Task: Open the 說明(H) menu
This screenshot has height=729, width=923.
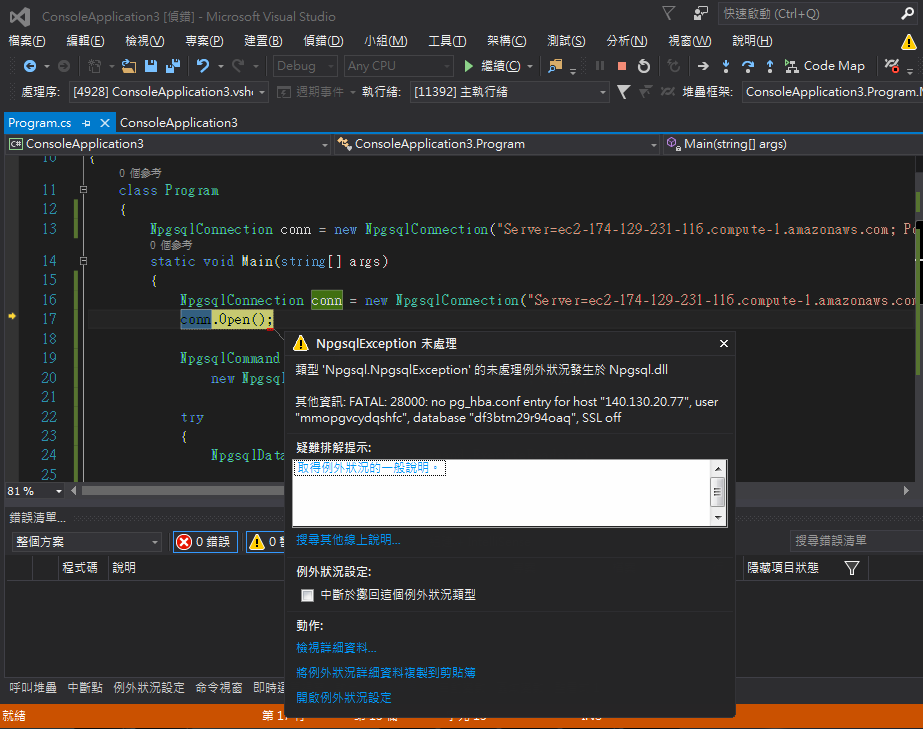Action: point(752,41)
